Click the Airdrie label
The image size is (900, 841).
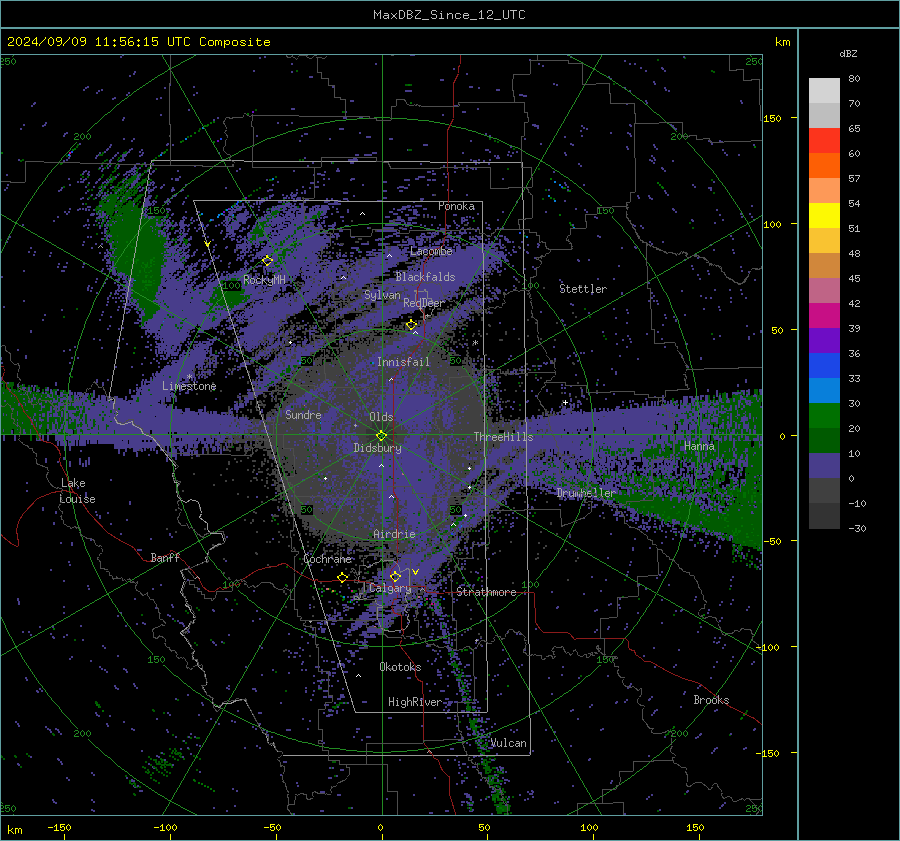394,534
